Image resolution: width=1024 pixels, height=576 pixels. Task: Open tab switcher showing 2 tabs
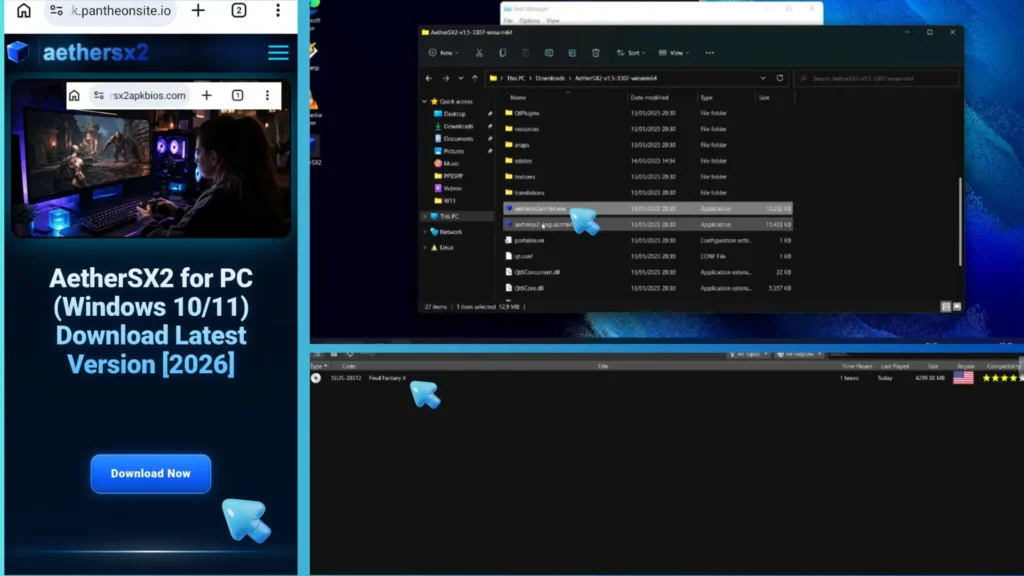[239, 10]
